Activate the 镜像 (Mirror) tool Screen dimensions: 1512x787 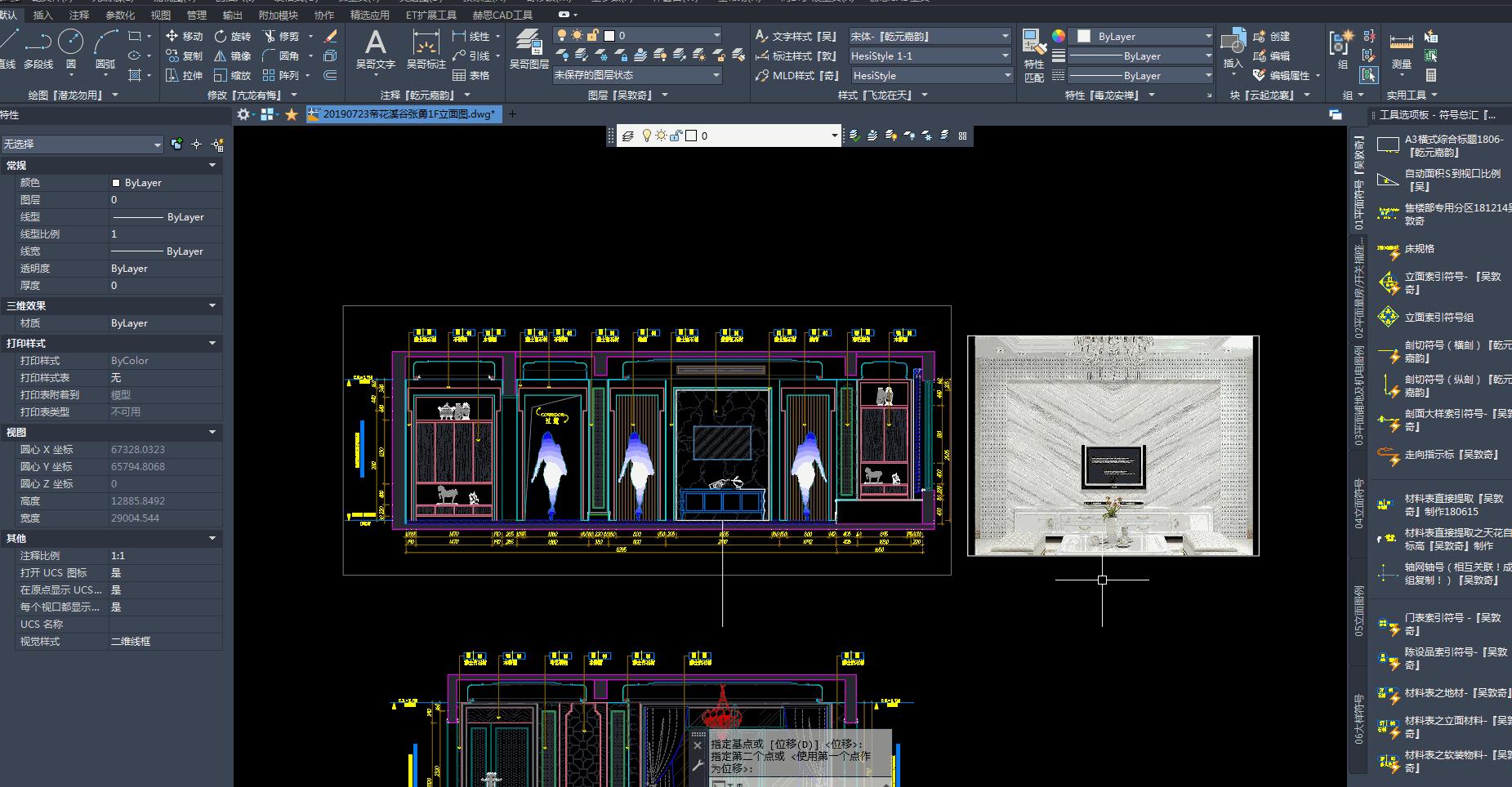coord(232,56)
